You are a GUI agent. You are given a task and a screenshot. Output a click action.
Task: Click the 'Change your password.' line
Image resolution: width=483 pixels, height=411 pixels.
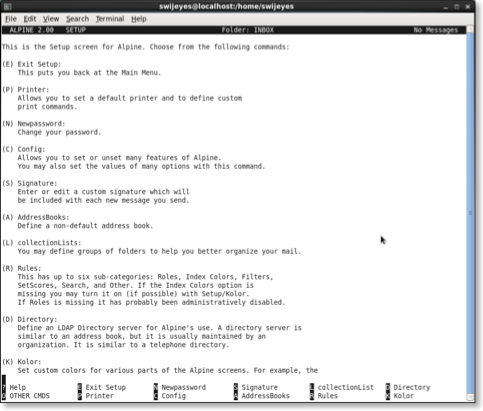click(x=59, y=132)
